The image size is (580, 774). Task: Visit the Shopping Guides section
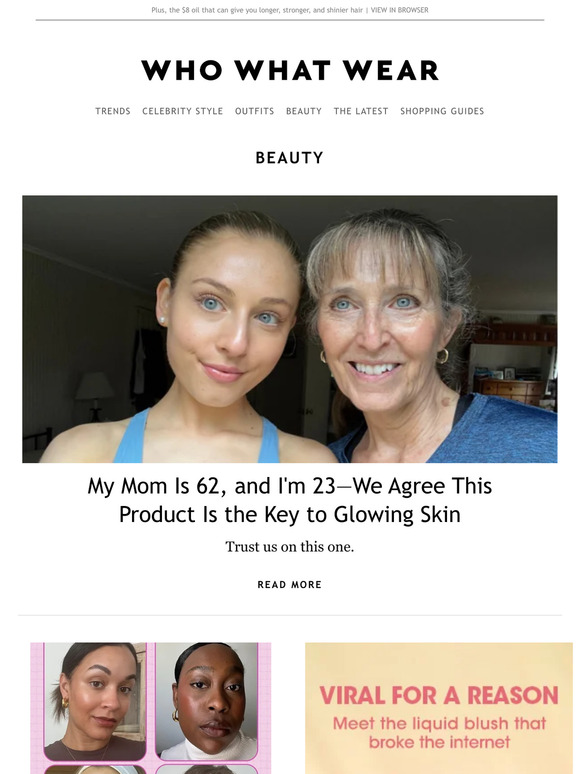442,111
